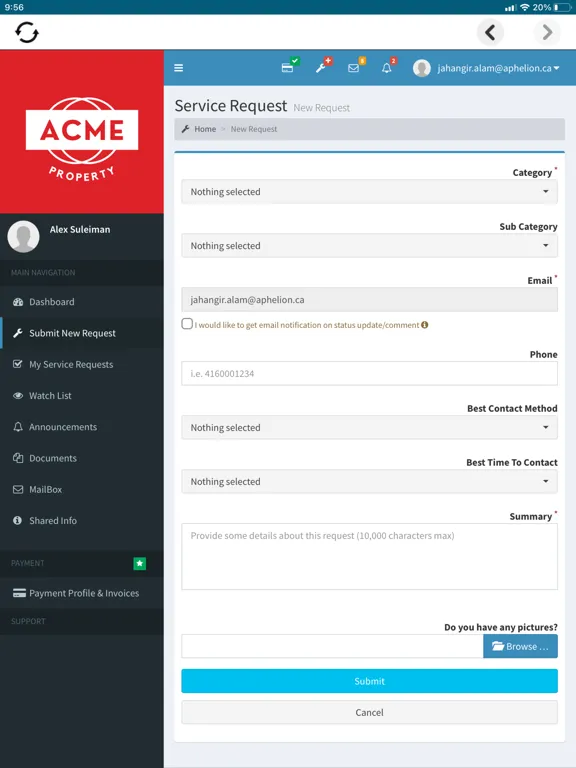Click the bell icon beside Announcements
This screenshot has height=768, width=576.
tap(18, 427)
